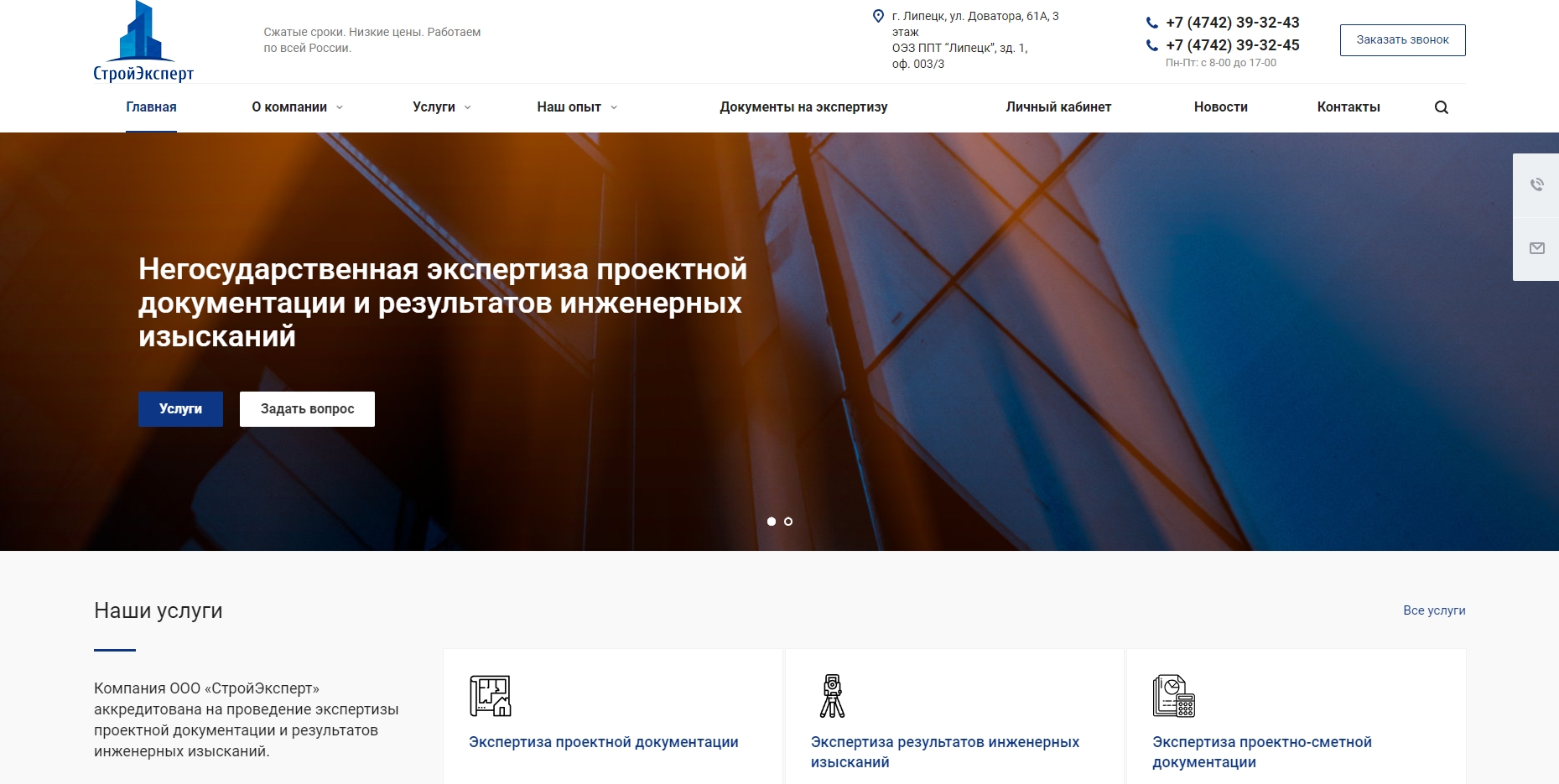Click the slogan Сжатые сроки. Низкие цены
Screen dimensions: 1559x784
point(372,40)
